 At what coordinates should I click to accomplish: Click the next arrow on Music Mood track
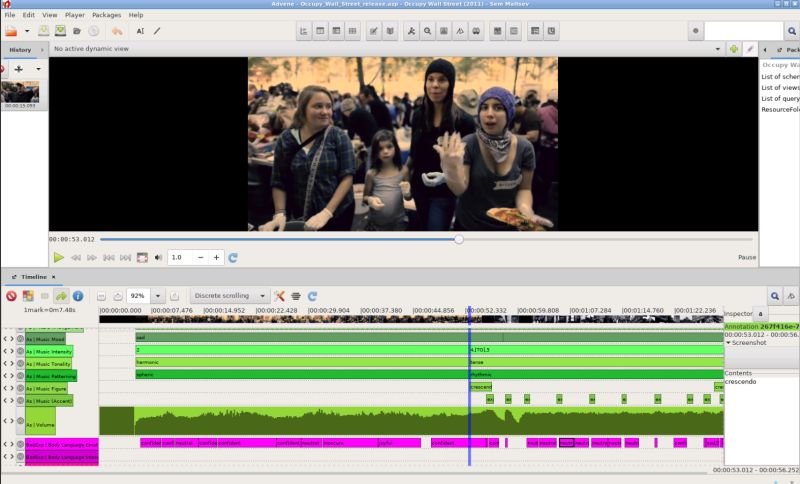point(12,339)
